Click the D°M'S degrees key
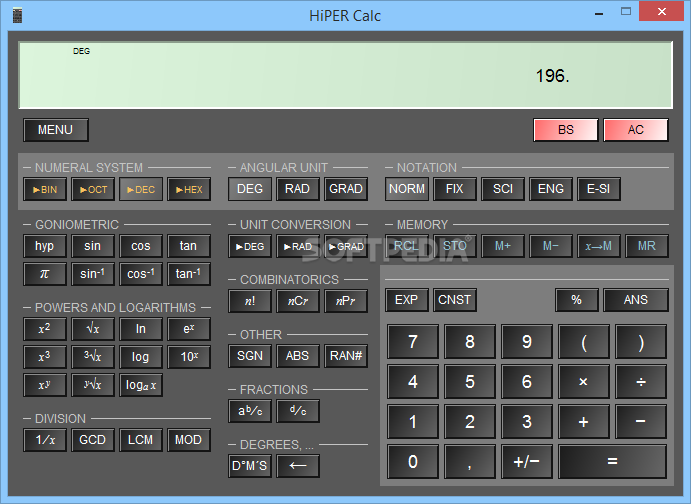691x504 pixels. click(250, 466)
